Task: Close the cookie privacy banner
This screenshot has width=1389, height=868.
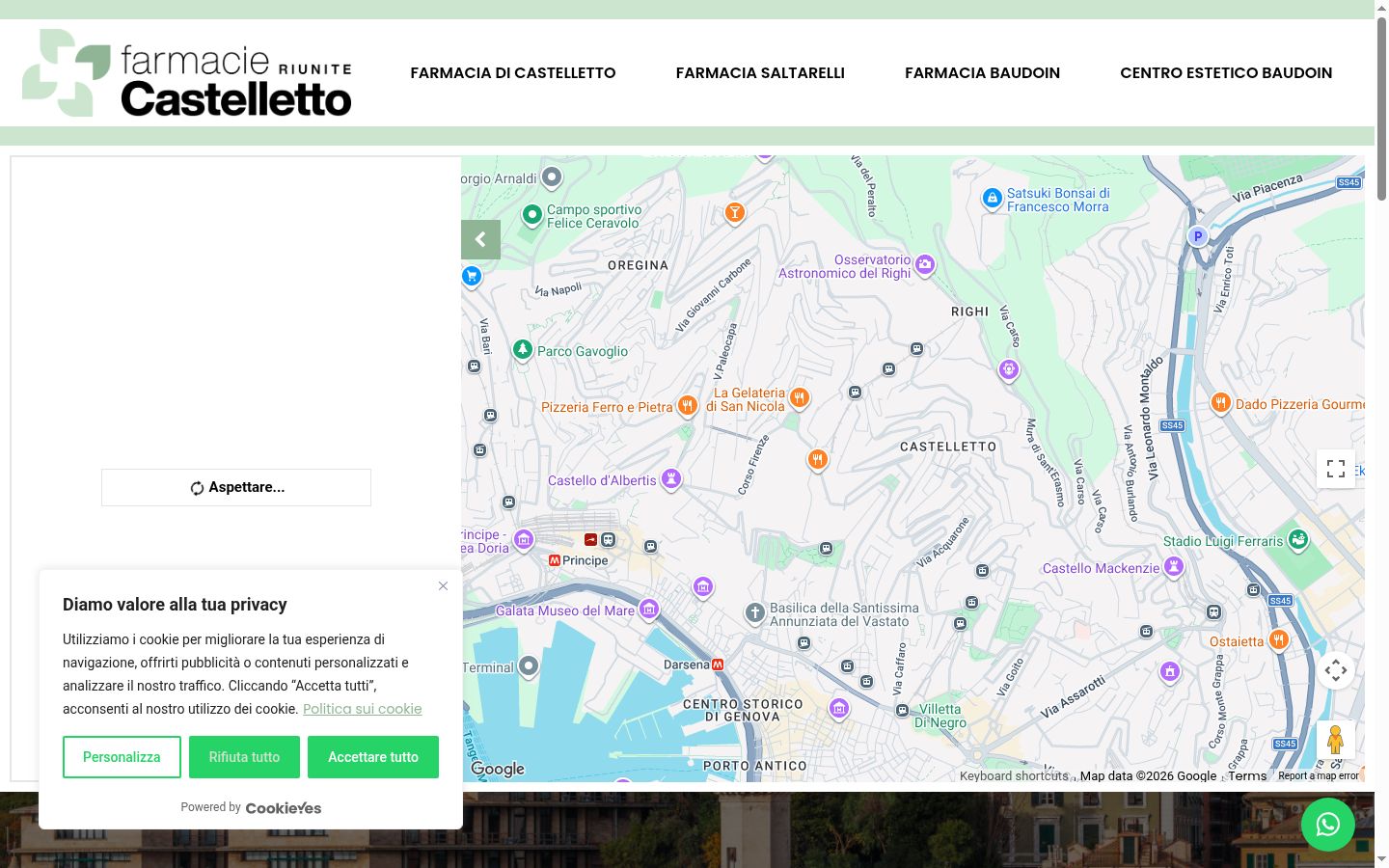Action: click(443, 585)
